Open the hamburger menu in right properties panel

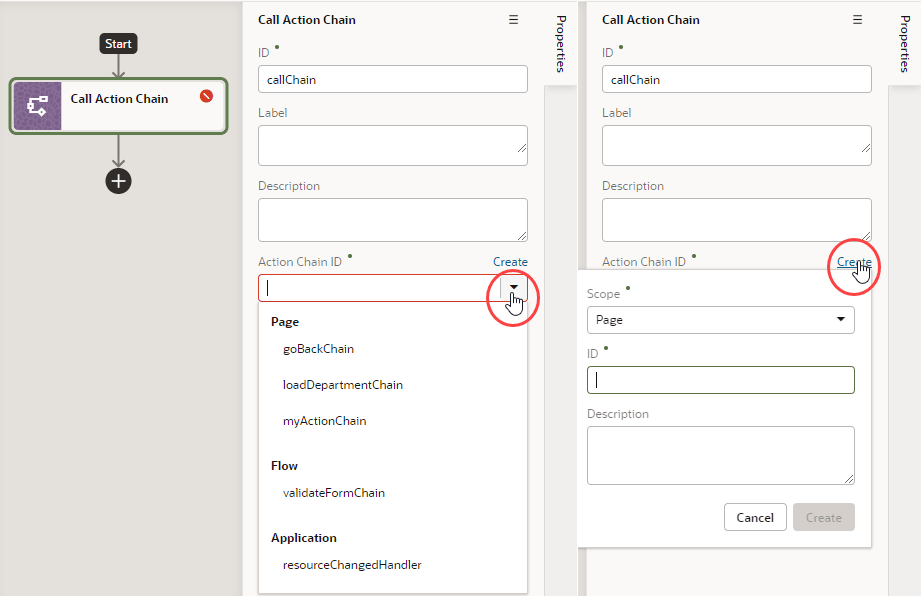coord(858,20)
